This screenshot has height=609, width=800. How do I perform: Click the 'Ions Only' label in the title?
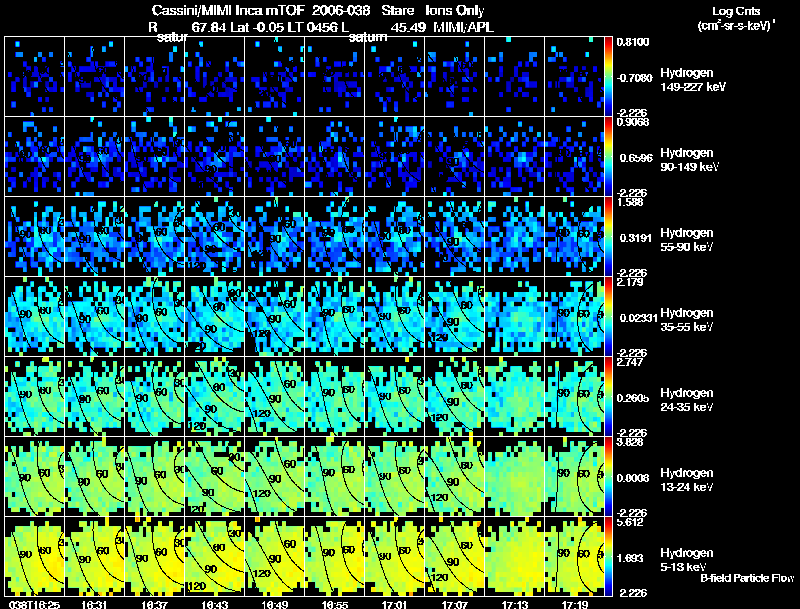pos(455,11)
